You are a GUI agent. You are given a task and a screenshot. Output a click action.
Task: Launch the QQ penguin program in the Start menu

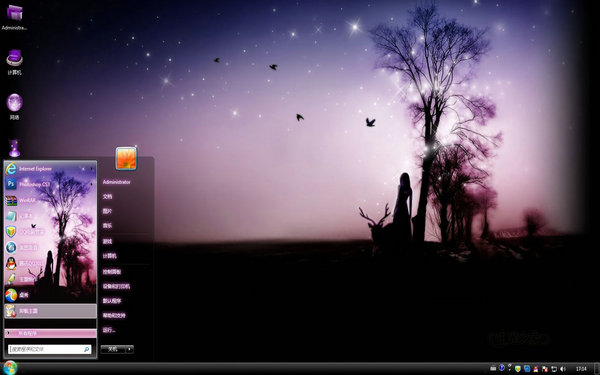(x=50, y=263)
